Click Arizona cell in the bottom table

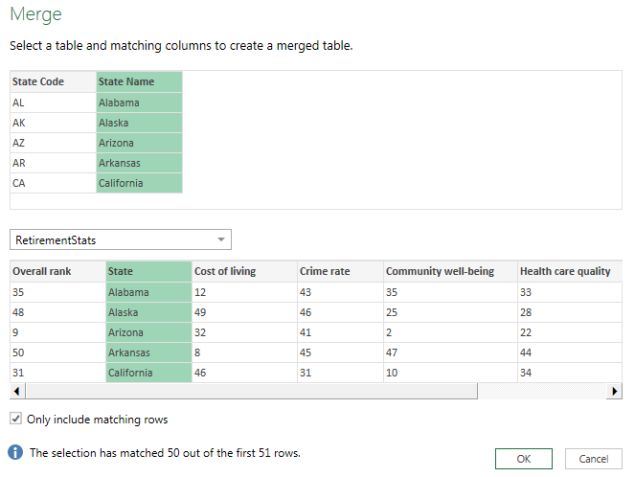click(x=147, y=332)
